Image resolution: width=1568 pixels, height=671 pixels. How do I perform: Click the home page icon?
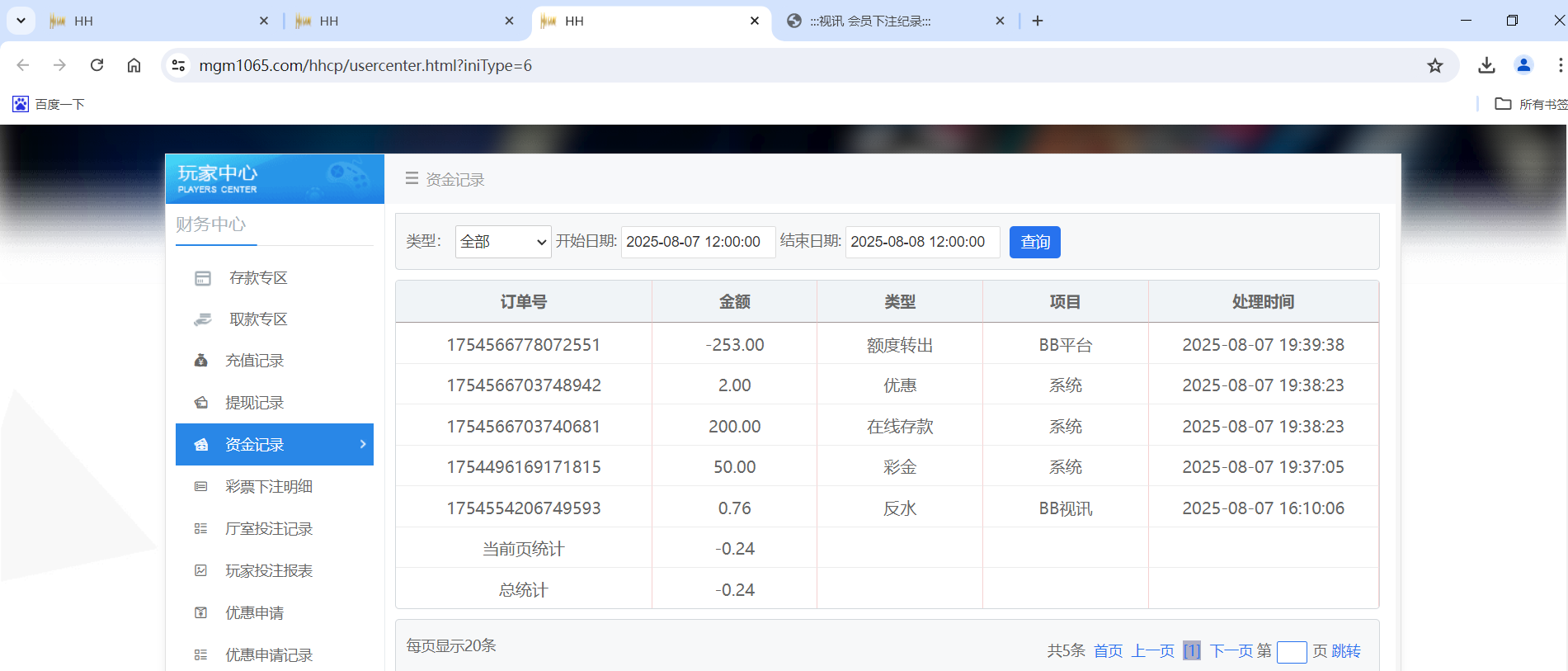point(134,65)
